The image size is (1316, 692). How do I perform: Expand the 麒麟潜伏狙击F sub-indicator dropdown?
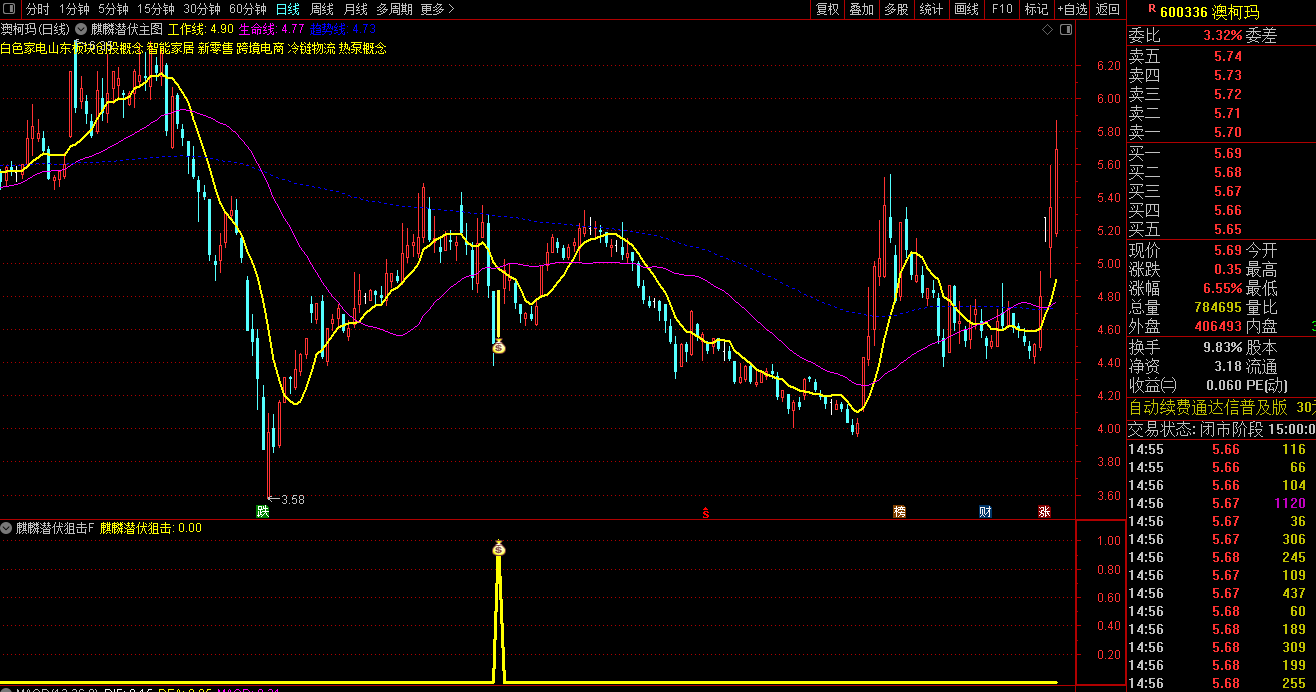tap(7, 528)
